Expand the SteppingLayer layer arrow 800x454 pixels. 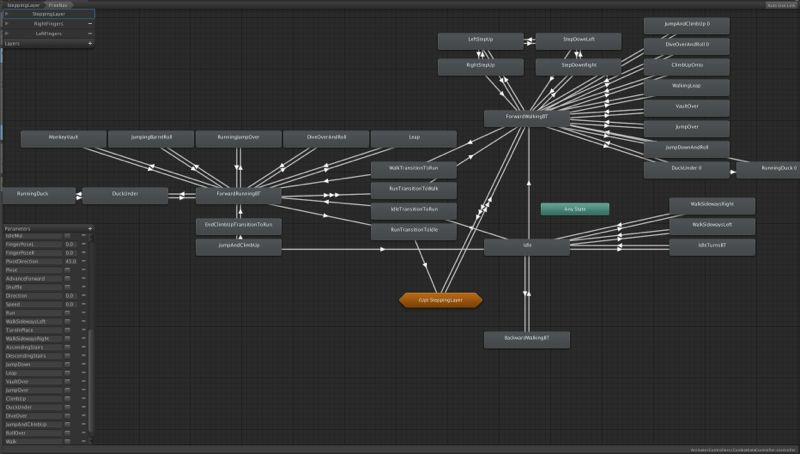tap(7, 14)
